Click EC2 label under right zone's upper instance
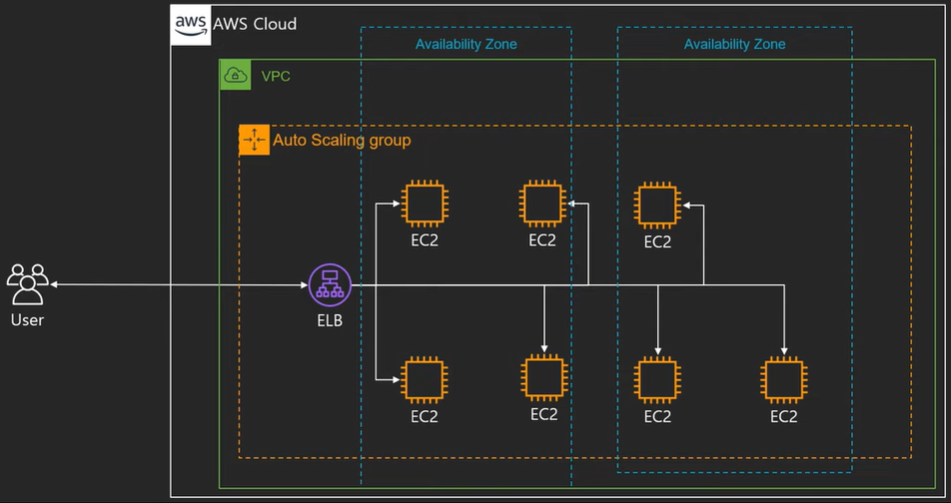 (x=657, y=242)
